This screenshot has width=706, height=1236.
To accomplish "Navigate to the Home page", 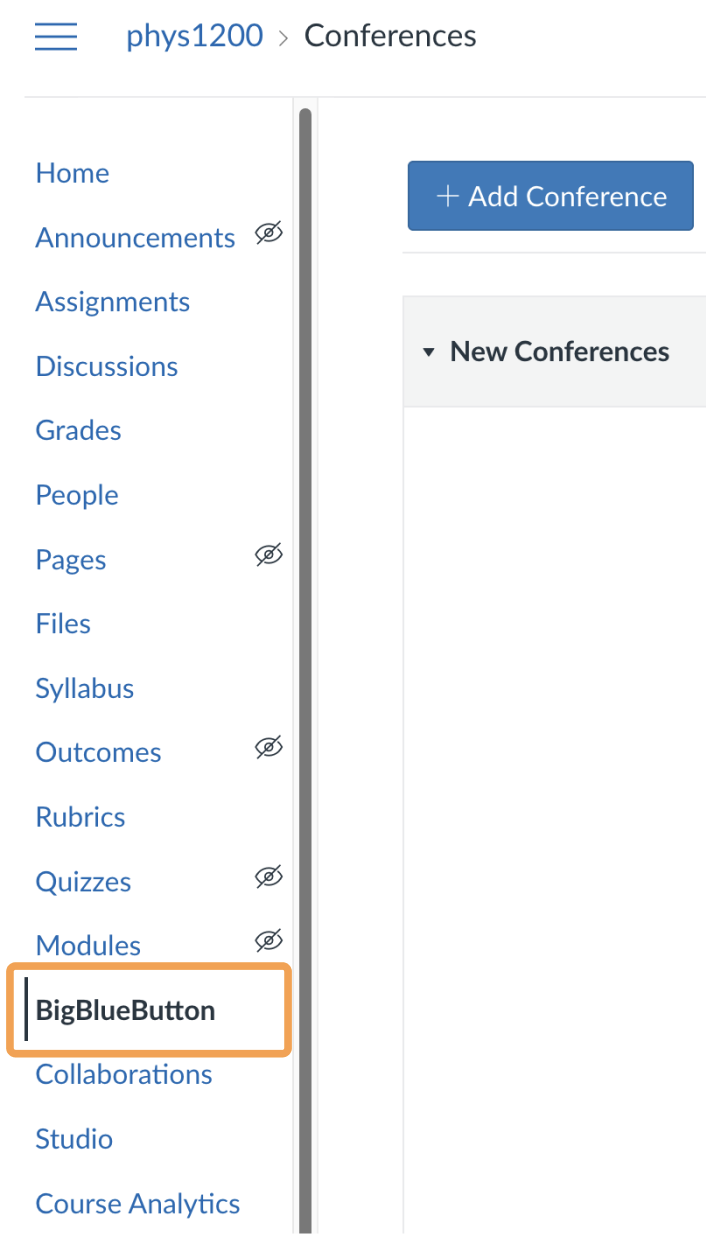I will click(x=72, y=172).
